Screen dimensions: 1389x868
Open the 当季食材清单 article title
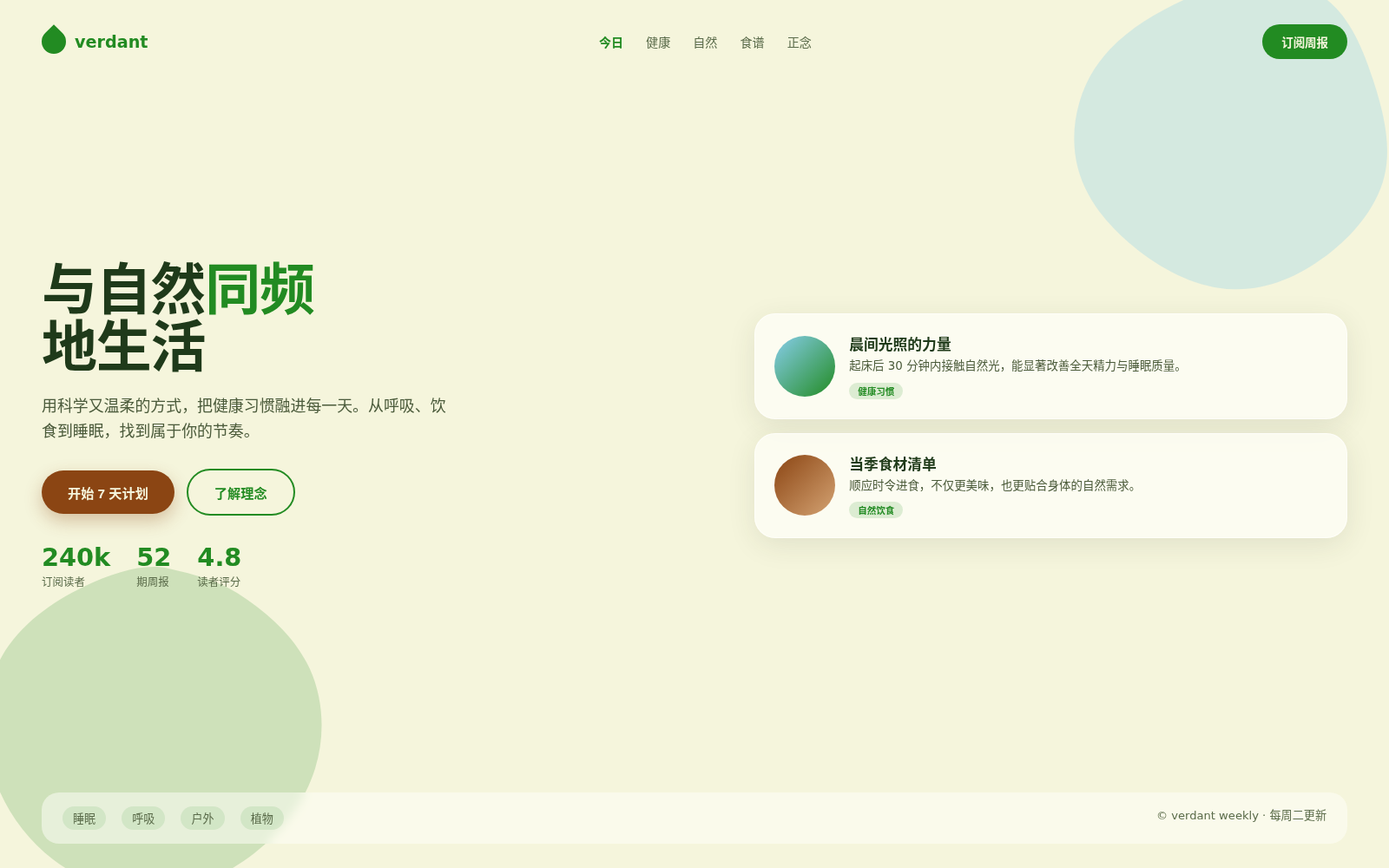pos(892,464)
